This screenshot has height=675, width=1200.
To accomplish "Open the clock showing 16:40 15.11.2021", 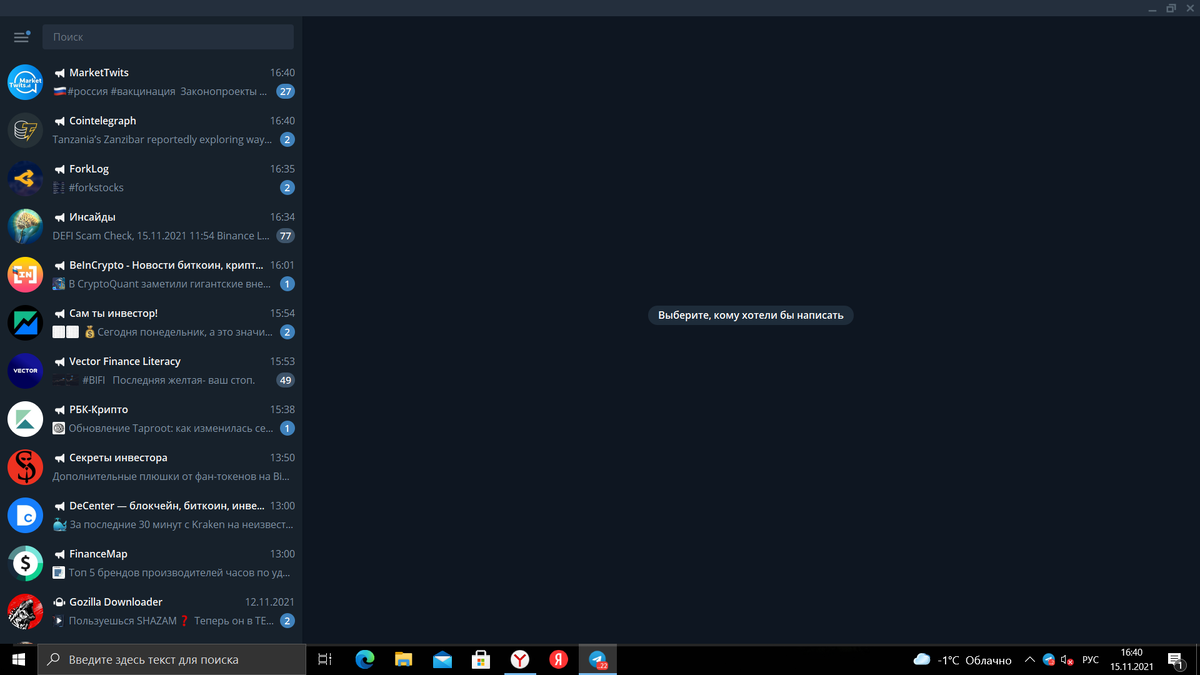I will pos(1131,660).
